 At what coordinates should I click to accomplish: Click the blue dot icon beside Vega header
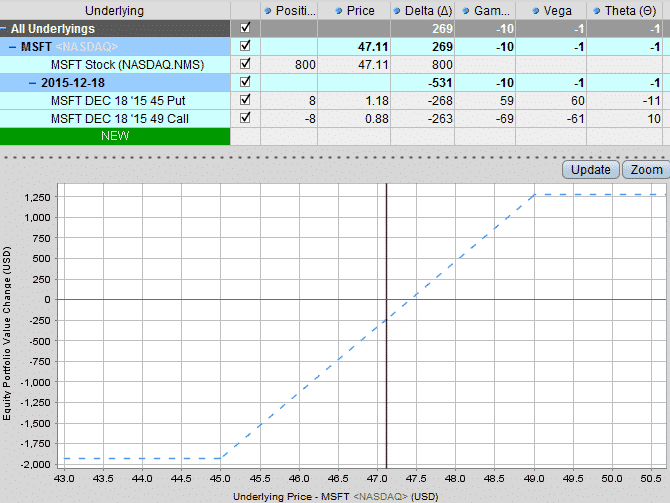[536, 11]
